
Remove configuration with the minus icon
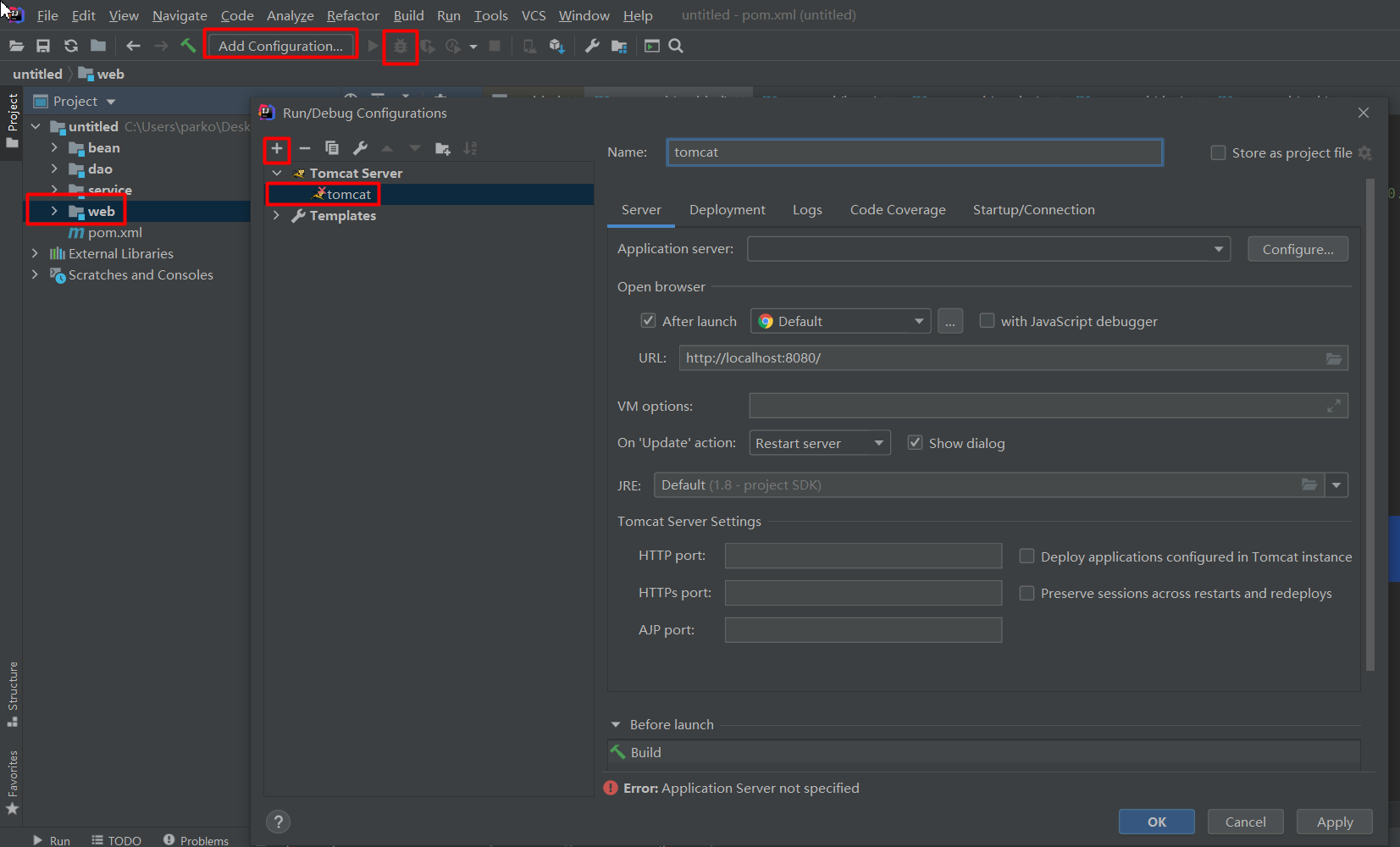pos(305,148)
